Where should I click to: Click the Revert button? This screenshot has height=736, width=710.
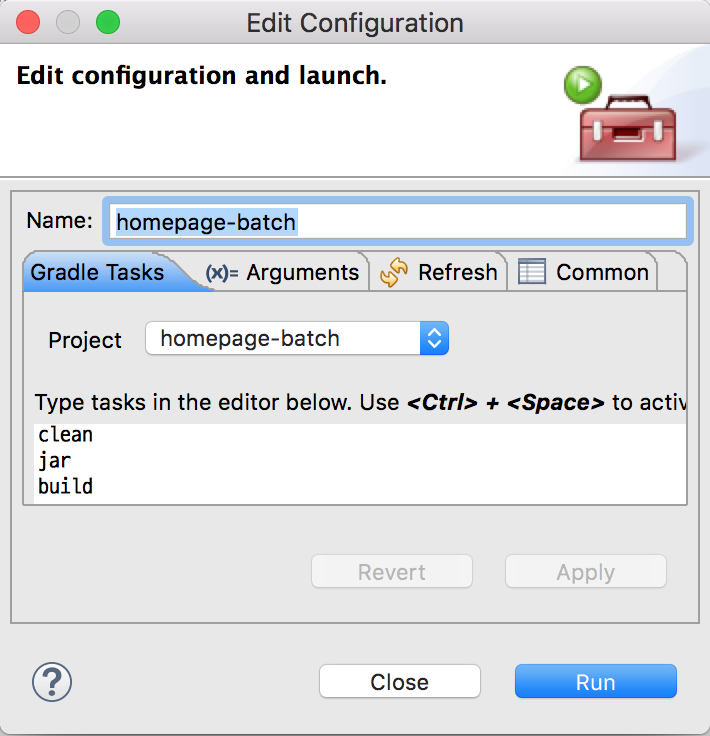(392, 571)
